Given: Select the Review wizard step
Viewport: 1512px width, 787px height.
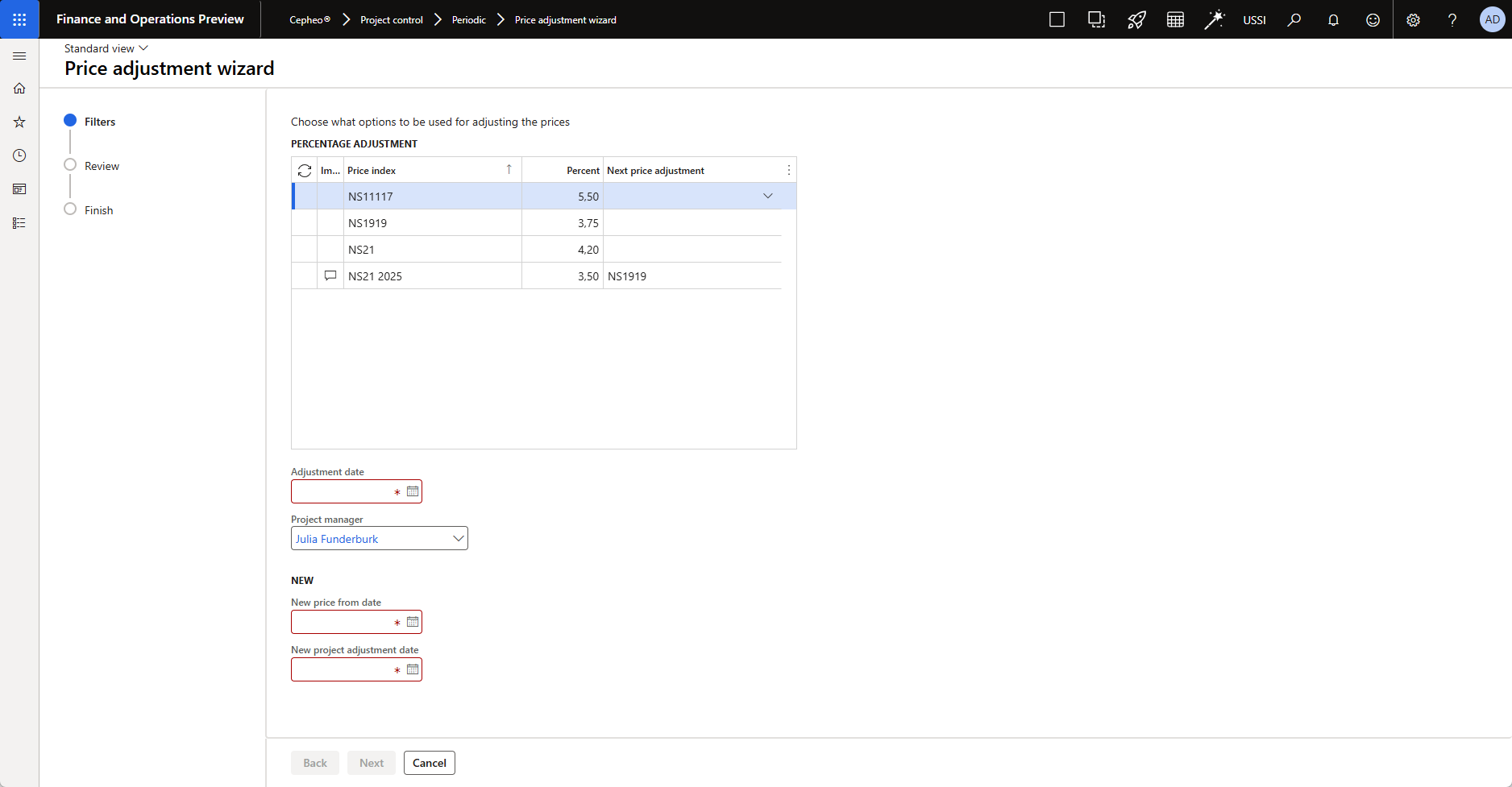Looking at the screenshot, I should (102, 166).
